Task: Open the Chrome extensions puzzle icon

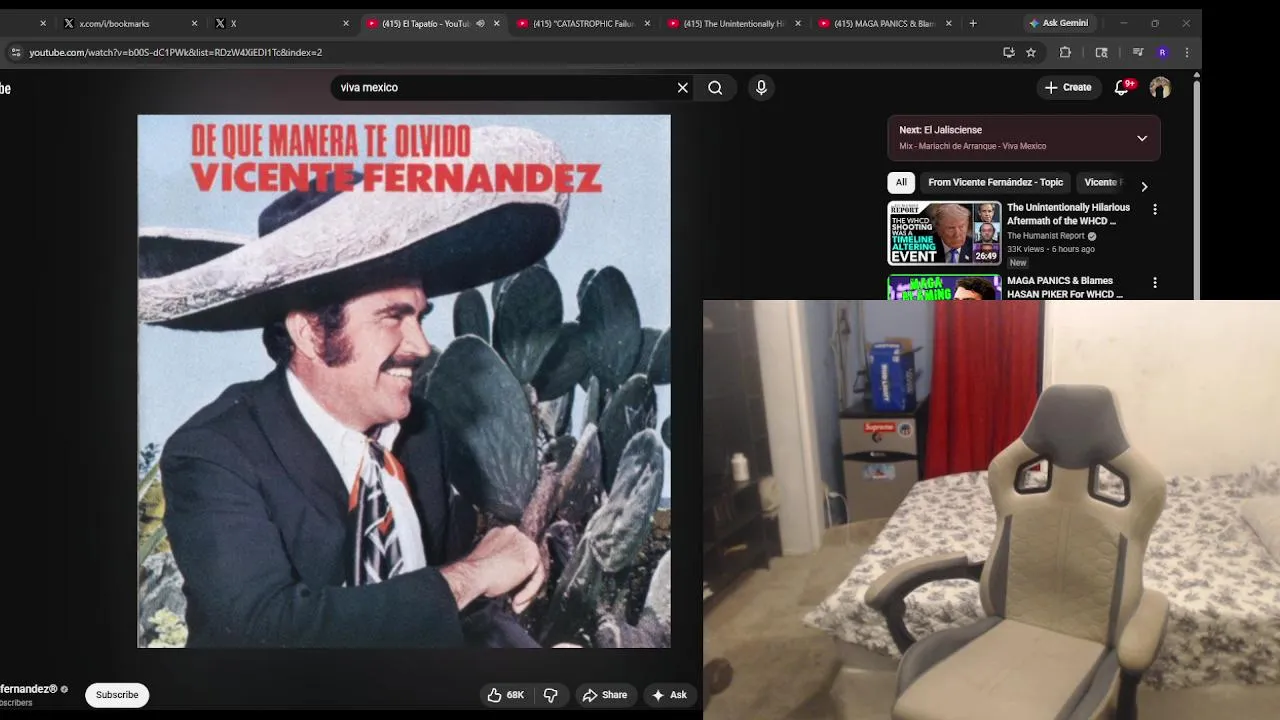Action: tap(1065, 52)
